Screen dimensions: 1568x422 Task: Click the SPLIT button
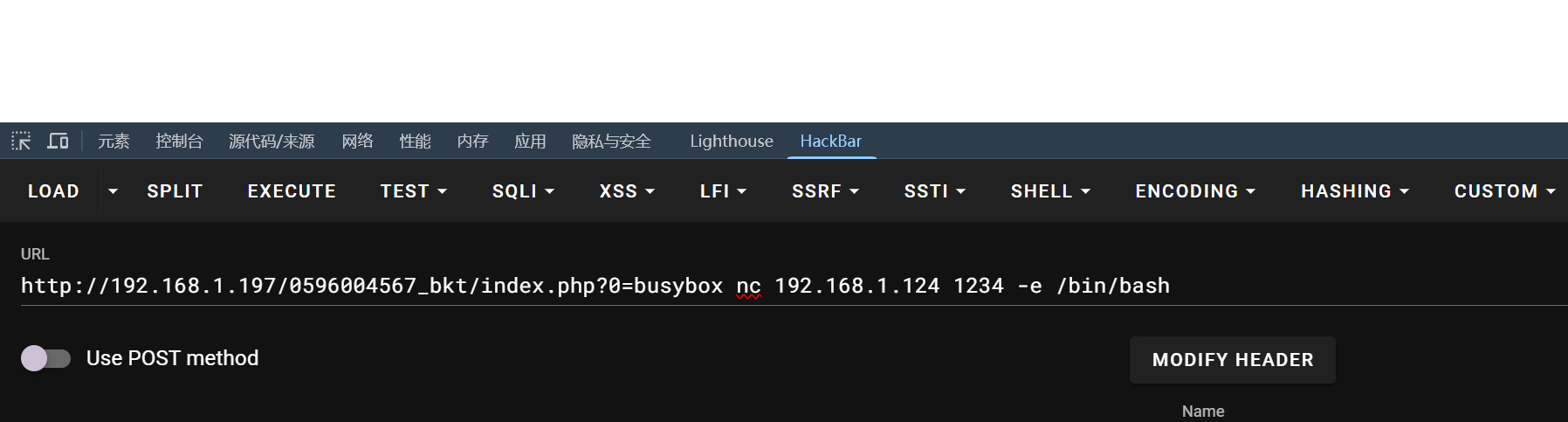pos(175,191)
